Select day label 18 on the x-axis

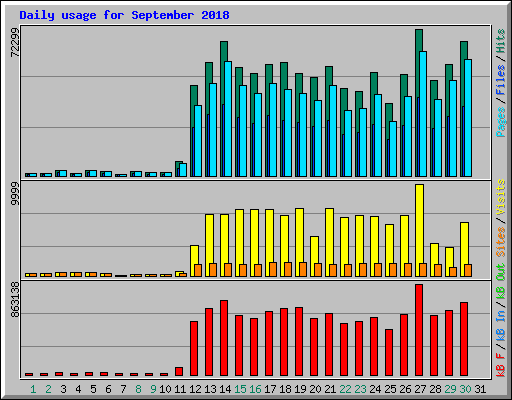[285, 389]
